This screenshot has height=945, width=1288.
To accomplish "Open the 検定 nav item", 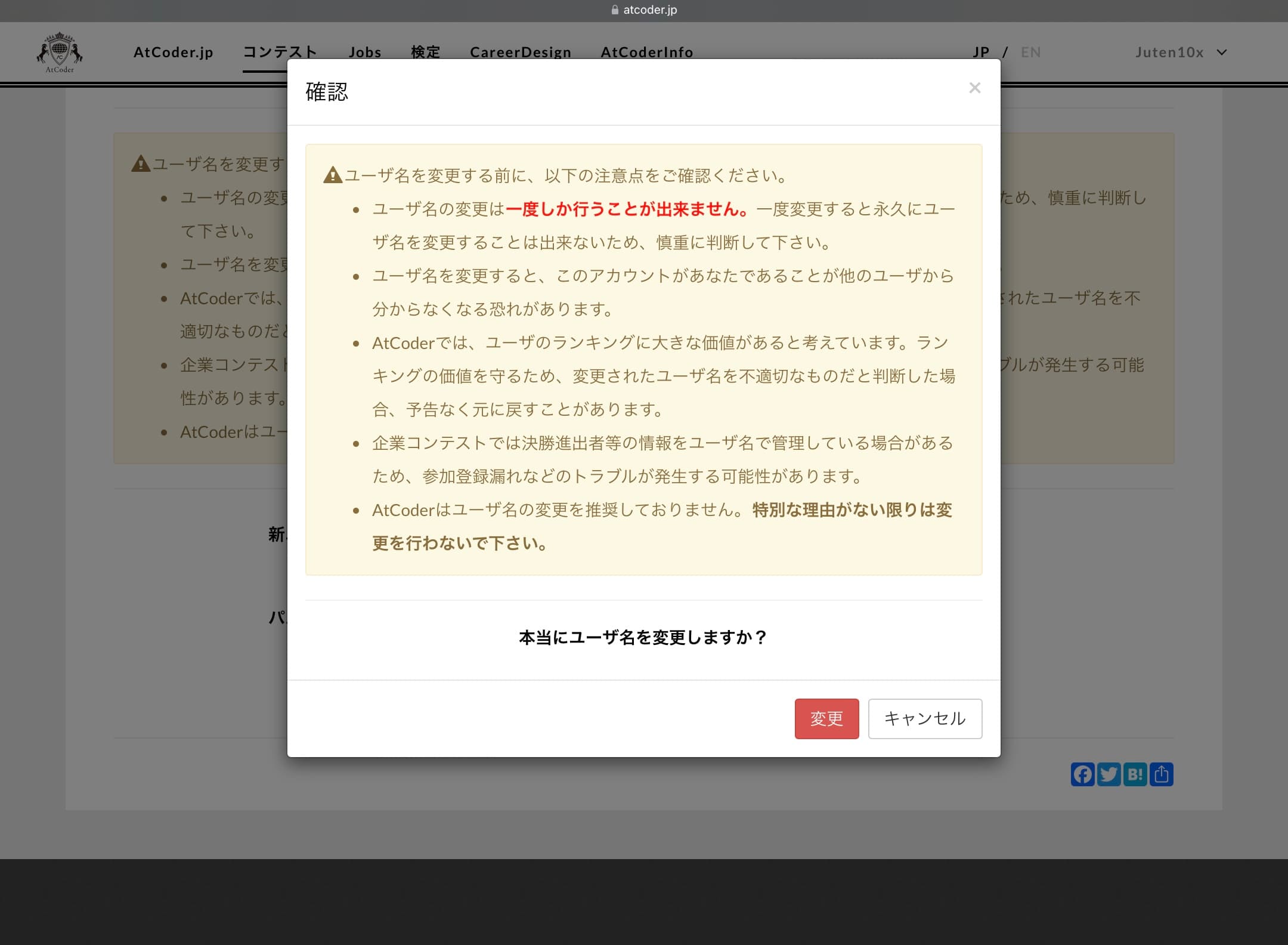I will pos(426,52).
